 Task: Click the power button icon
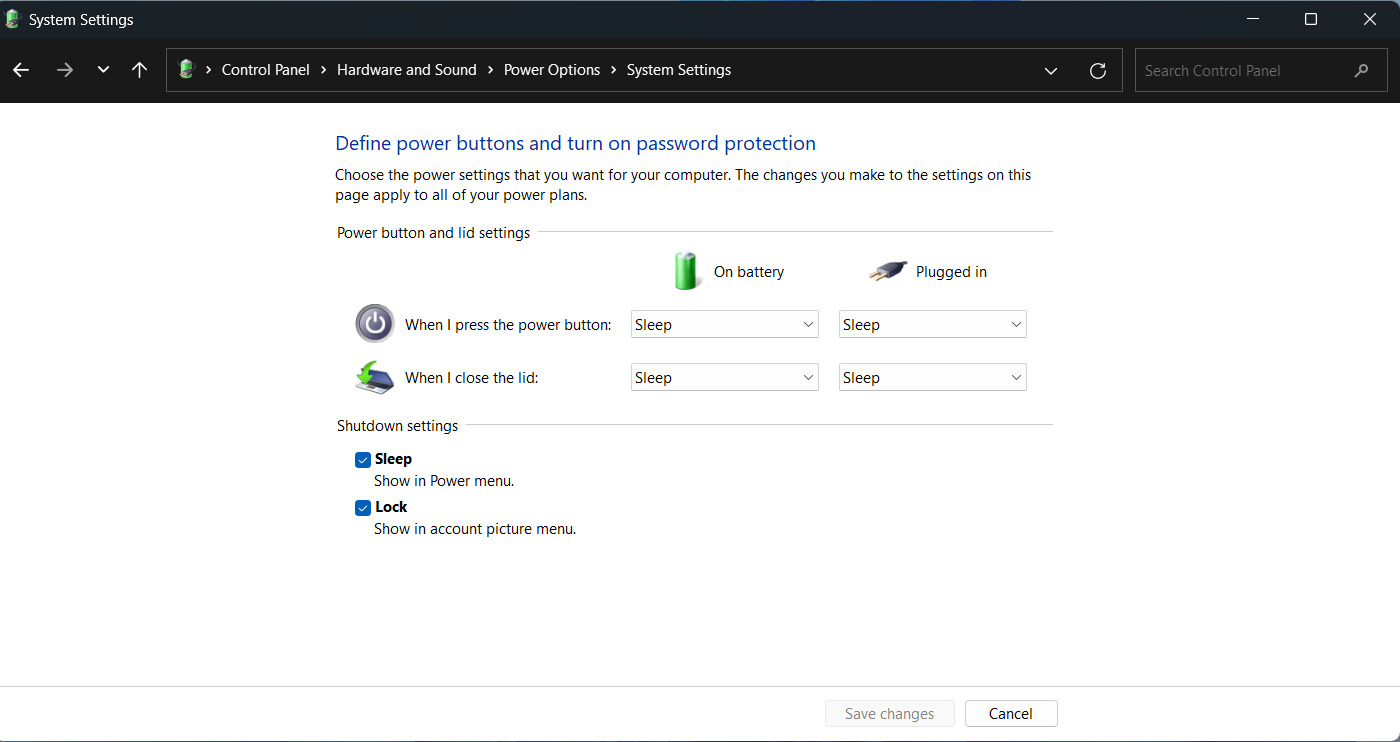pyautogui.click(x=375, y=324)
